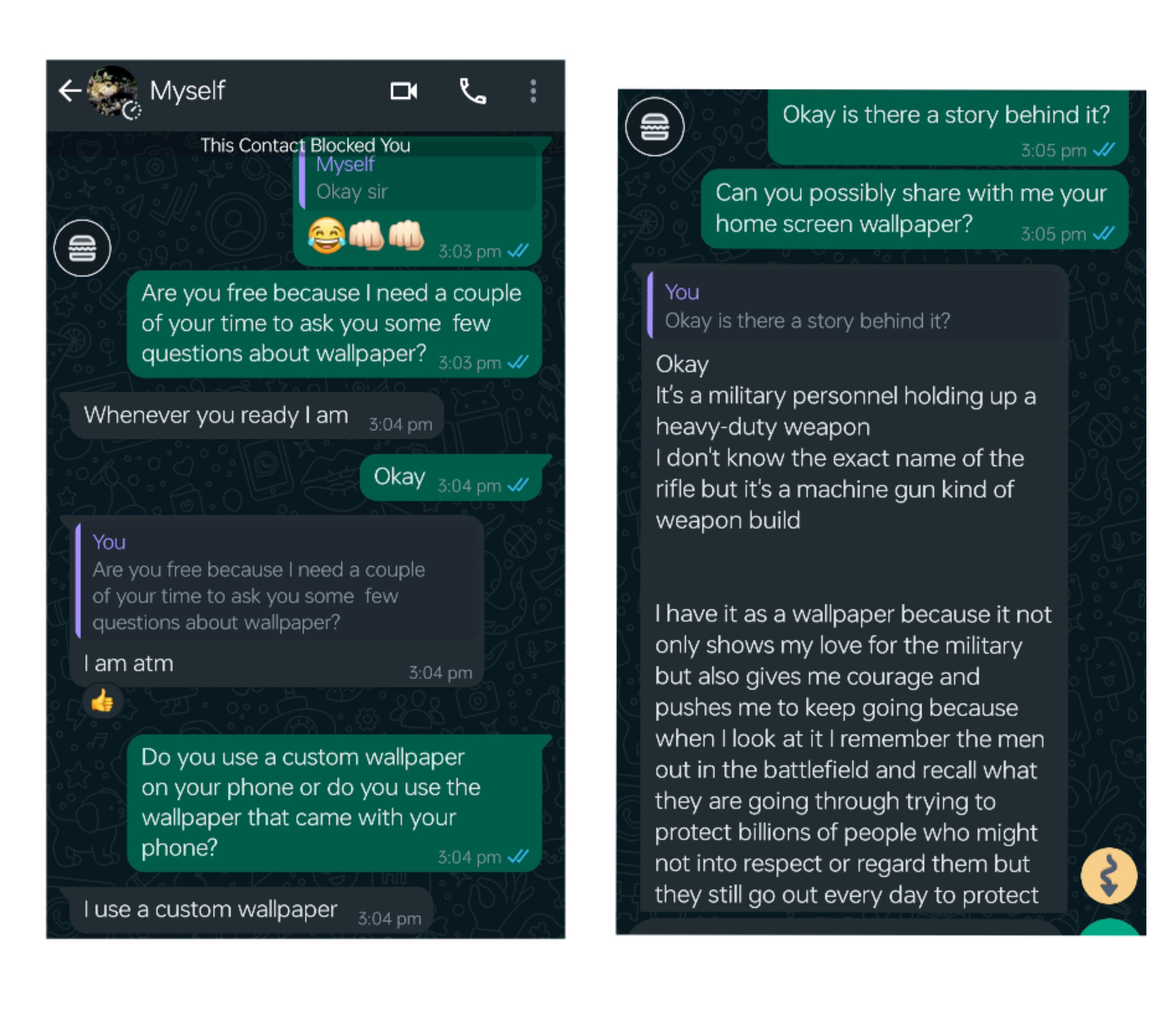The width and height of the screenshot is (1176, 1015).
Task: Tap the disappearing messages timer badge
Action: [132, 110]
